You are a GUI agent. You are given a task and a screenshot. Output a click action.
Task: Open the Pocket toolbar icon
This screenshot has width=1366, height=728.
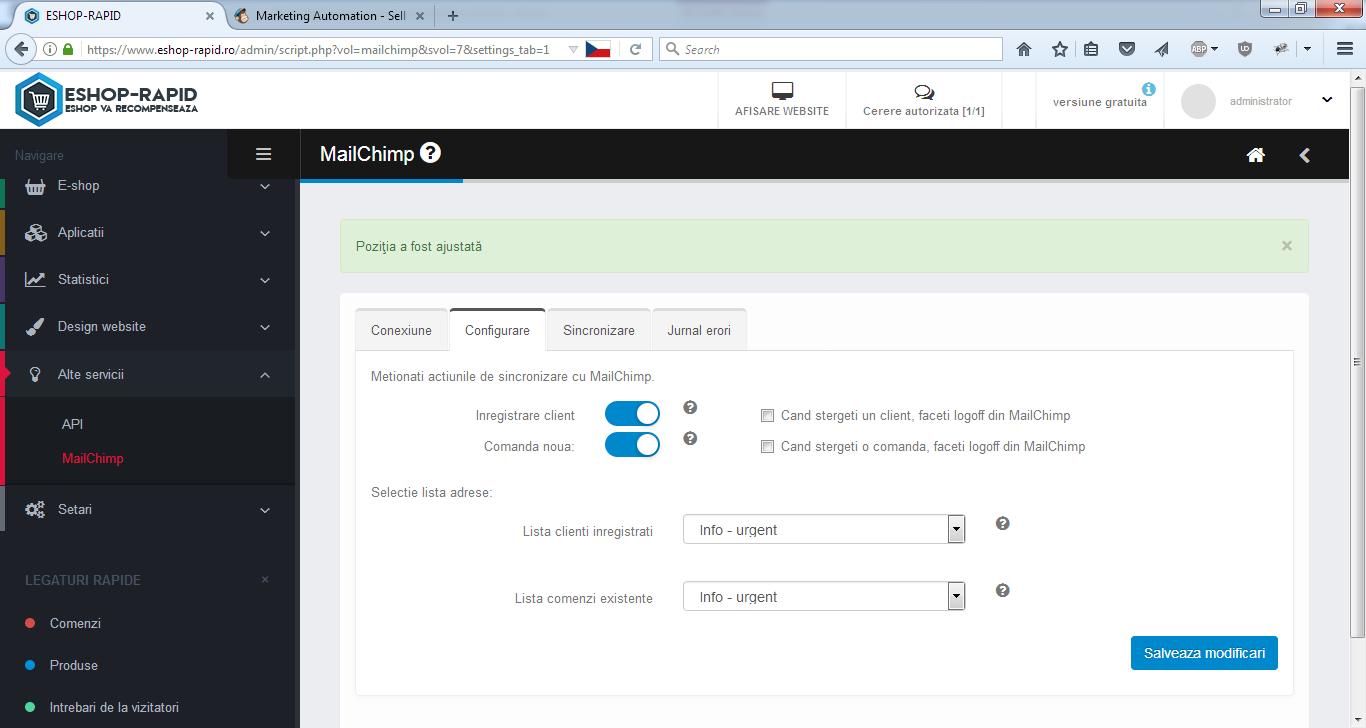point(1127,49)
